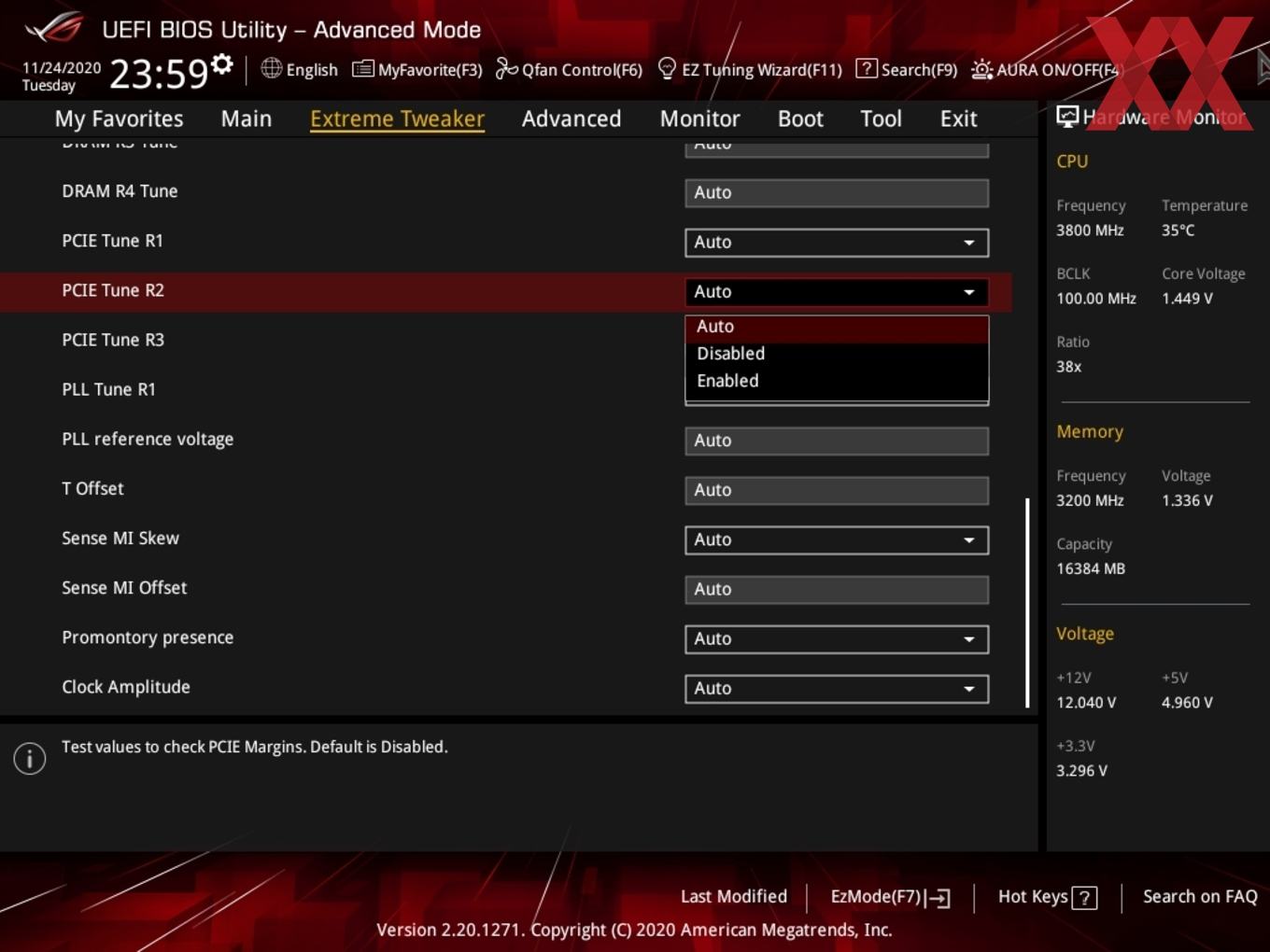
Task: Select the Sense MI Skew label
Action: coord(120,539)
